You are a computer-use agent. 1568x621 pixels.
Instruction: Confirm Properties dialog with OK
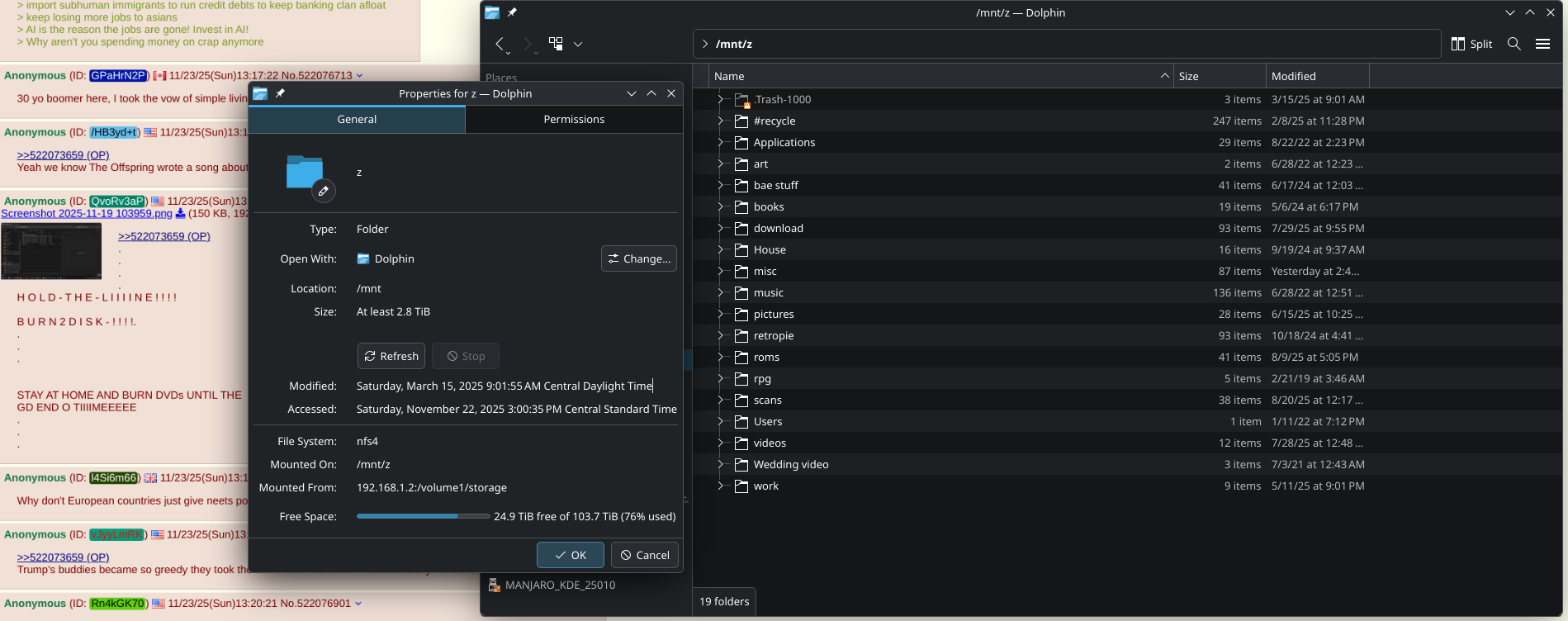point(571,555)
